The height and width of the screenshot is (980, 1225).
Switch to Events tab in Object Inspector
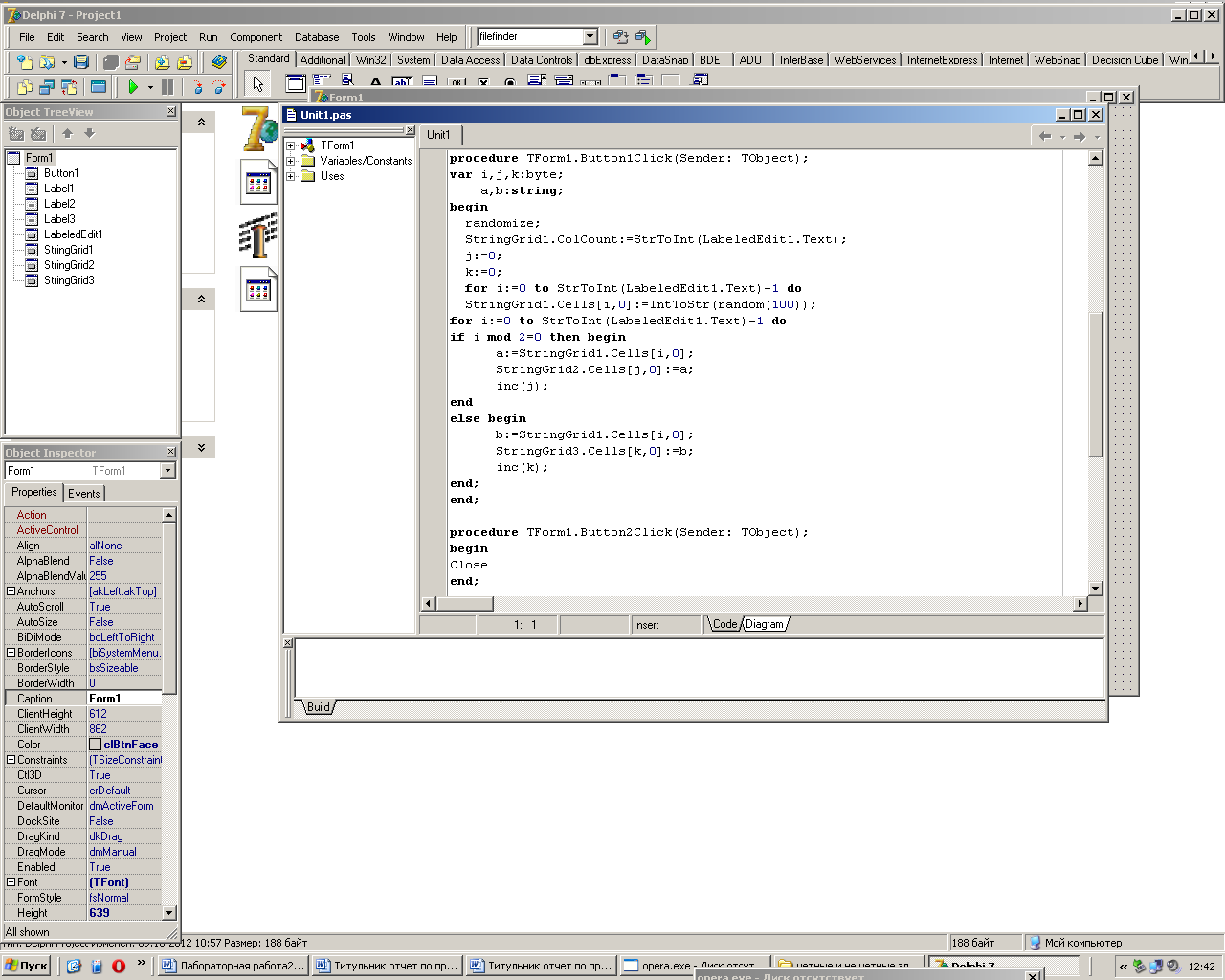pos(84,494)
